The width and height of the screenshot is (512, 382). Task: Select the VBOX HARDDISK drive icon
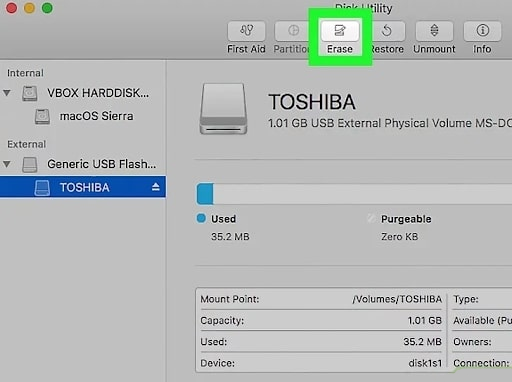point(30,93)
